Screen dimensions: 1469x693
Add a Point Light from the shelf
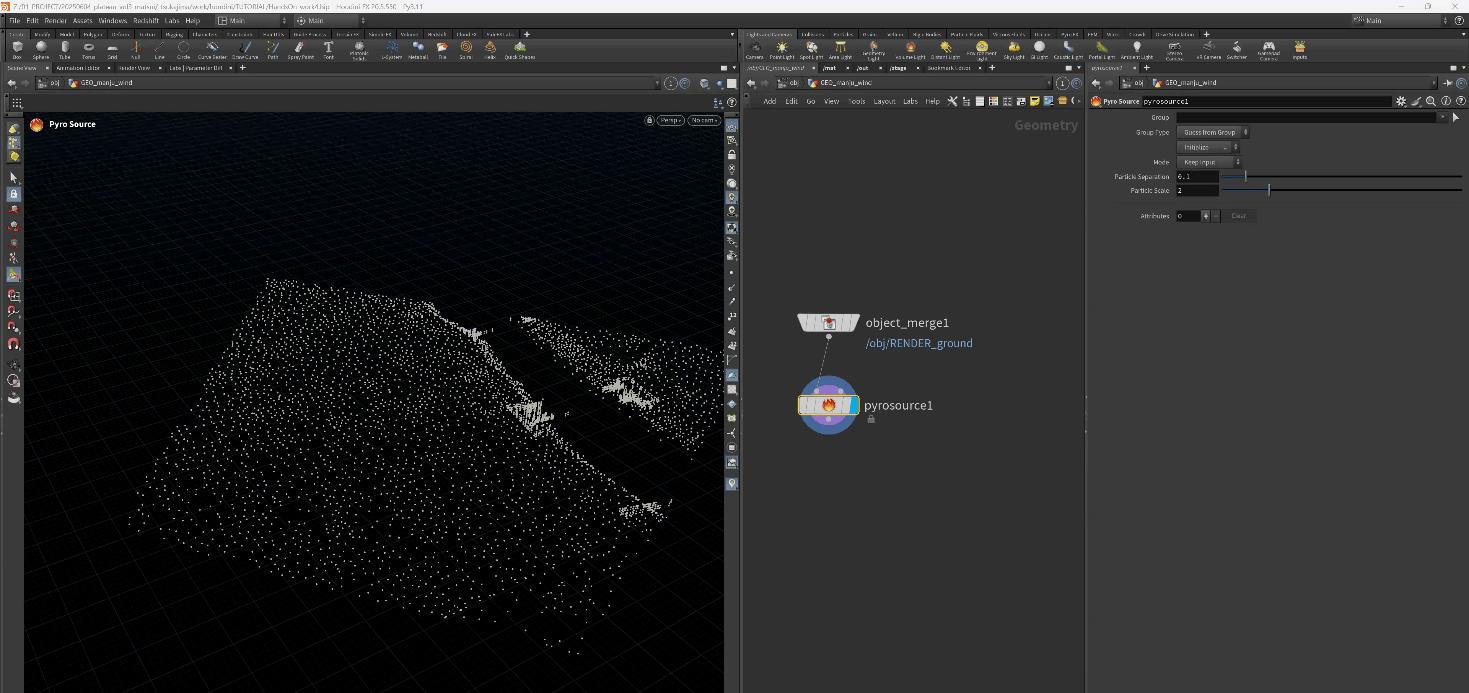[782, 49]
